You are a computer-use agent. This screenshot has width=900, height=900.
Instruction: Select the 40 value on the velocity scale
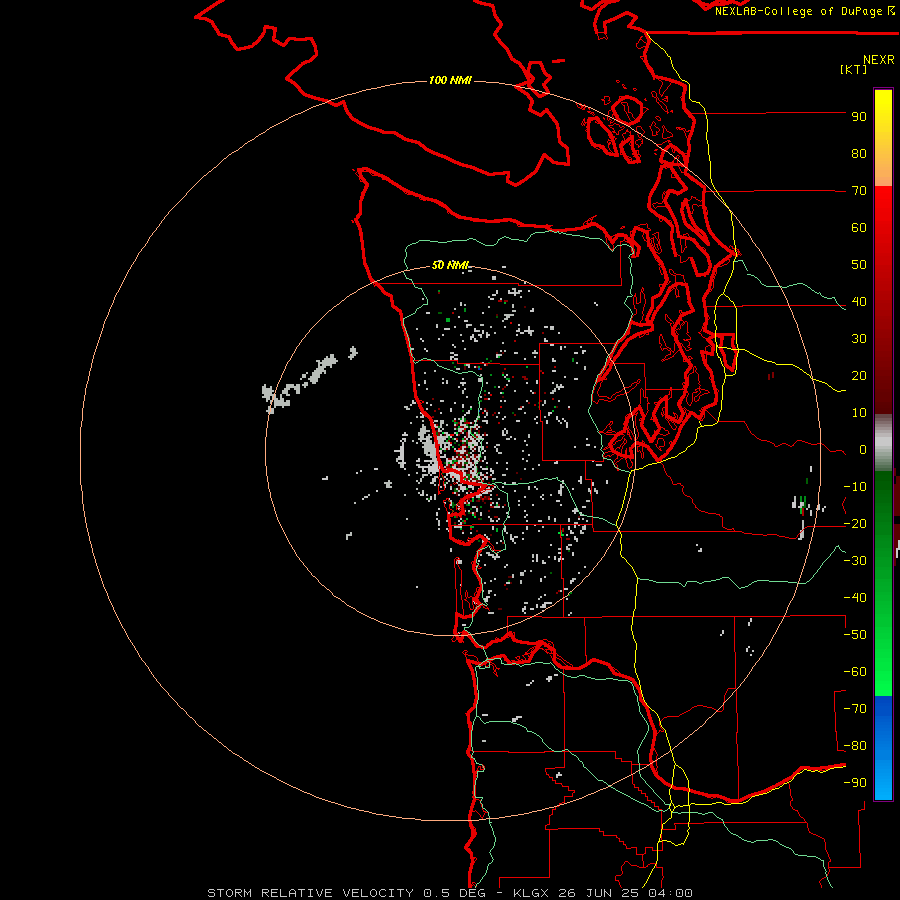coord(859,302)
